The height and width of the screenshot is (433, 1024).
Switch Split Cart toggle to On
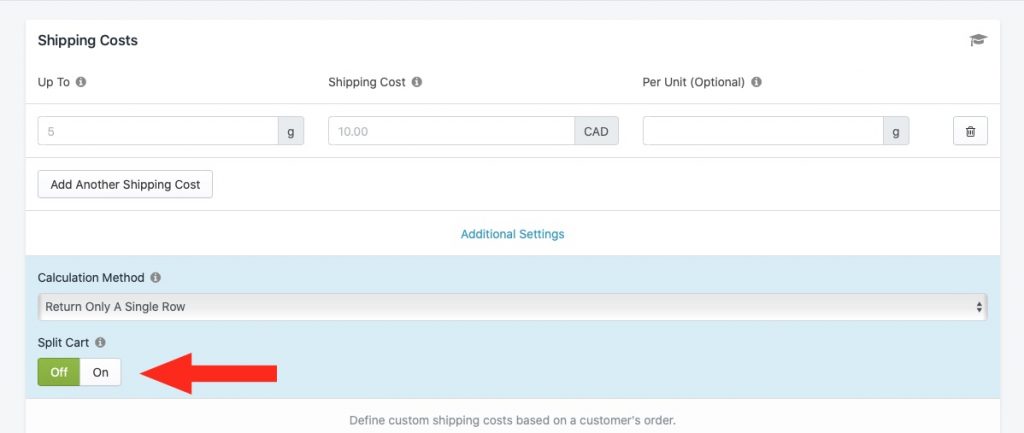(x=101, y=372)
